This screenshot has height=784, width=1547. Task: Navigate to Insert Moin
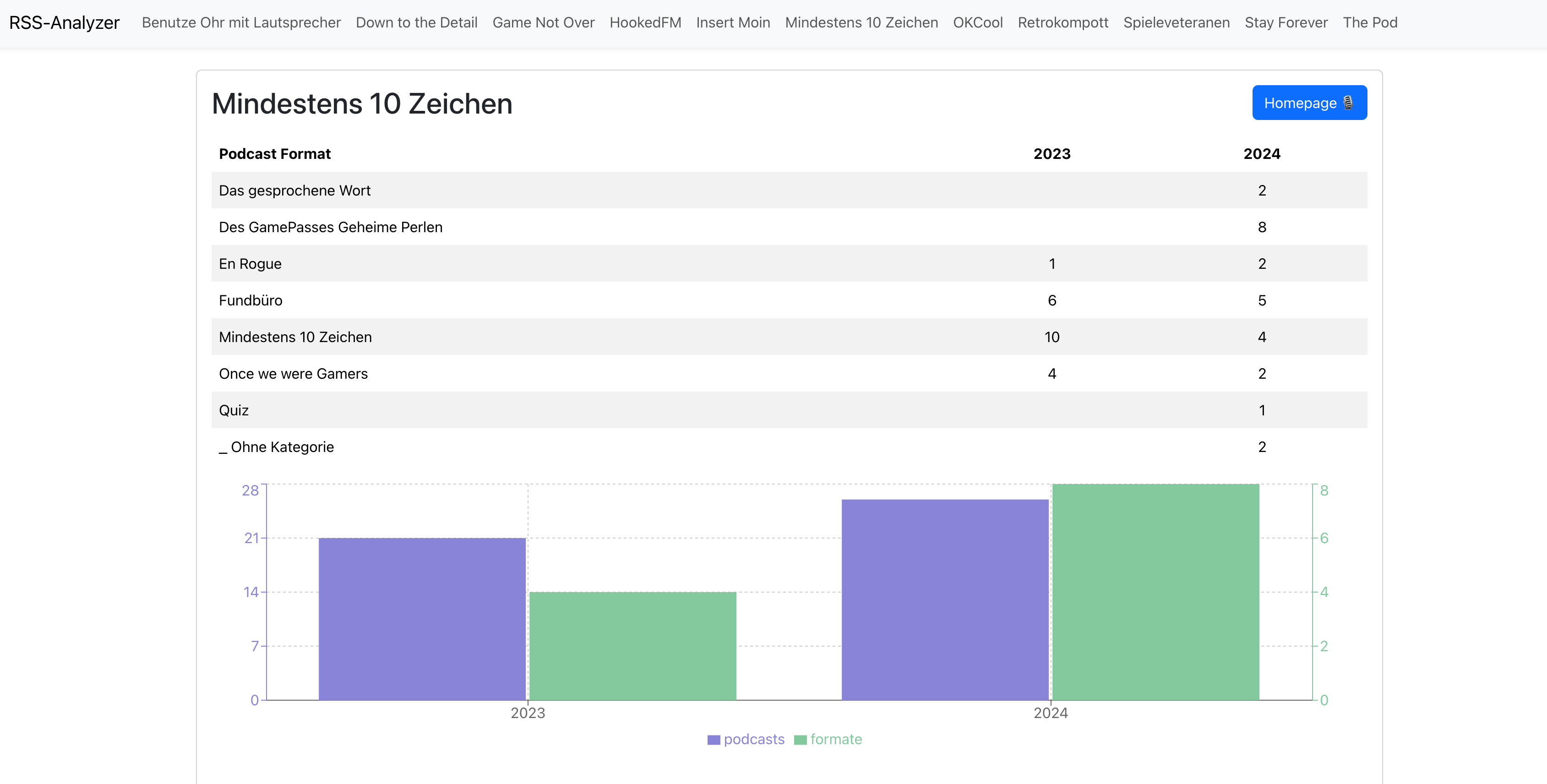[733, 23]
